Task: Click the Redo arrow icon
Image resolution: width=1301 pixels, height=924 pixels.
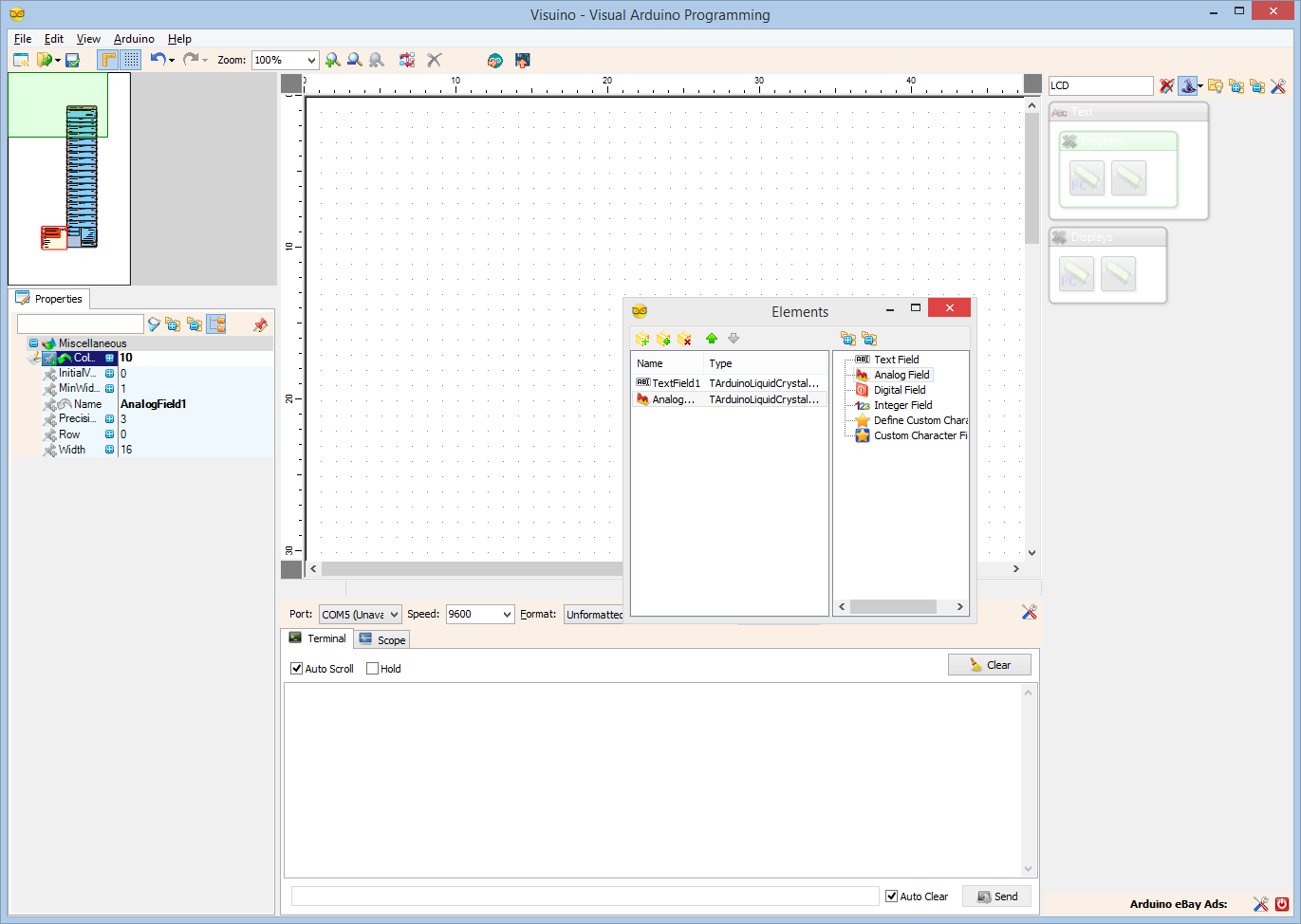Action: [x=191, y=59]
